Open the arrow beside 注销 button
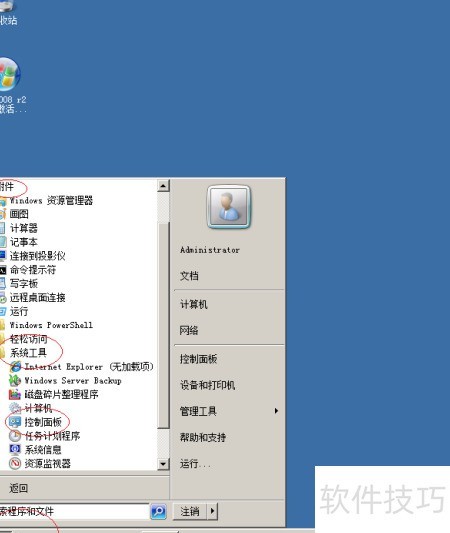Screen dimensions: 450x533 point(212,511)
